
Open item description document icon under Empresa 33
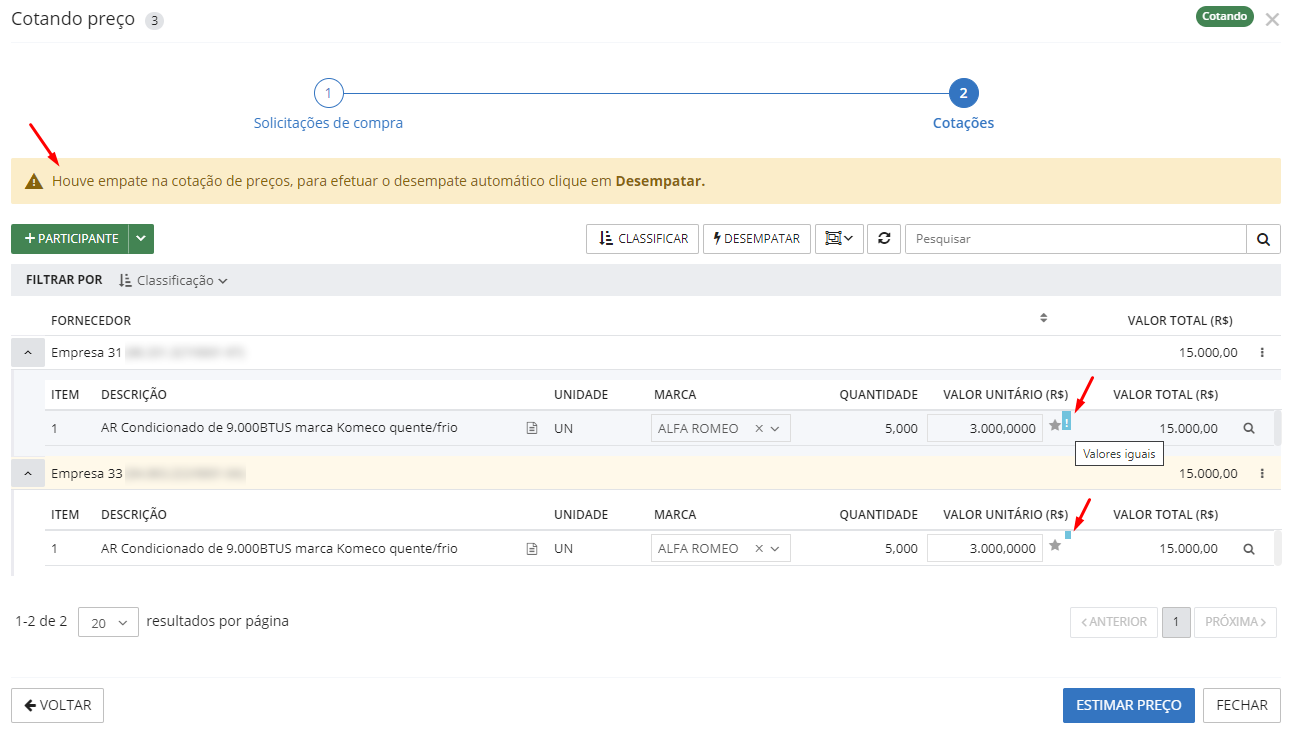[x=532, y=548]
